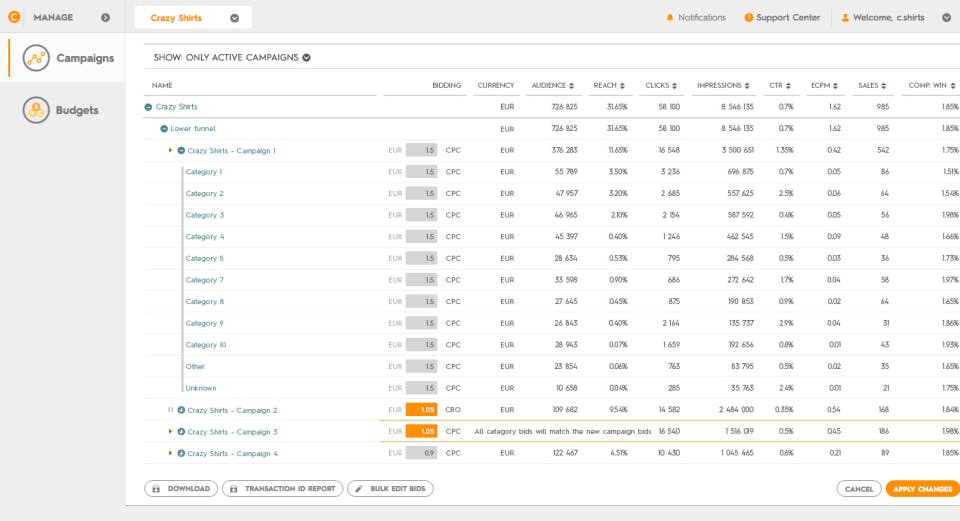This screenshot has height=521, width=960.
Task: Open the Support Center help icon
Action: click(x=749, y=18)
